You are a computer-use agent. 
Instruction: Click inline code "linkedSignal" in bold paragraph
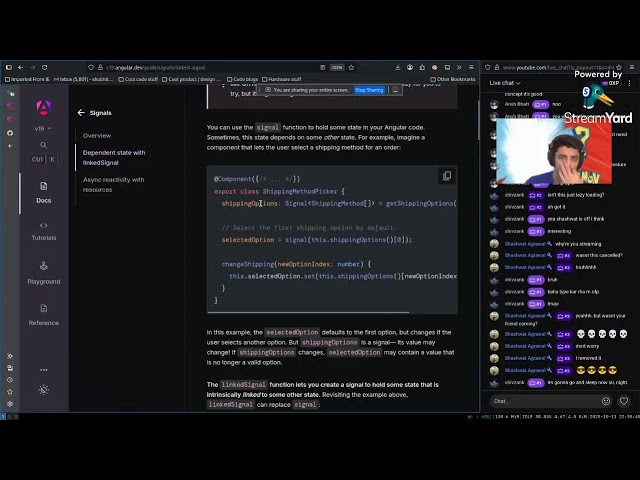(243, 384)
